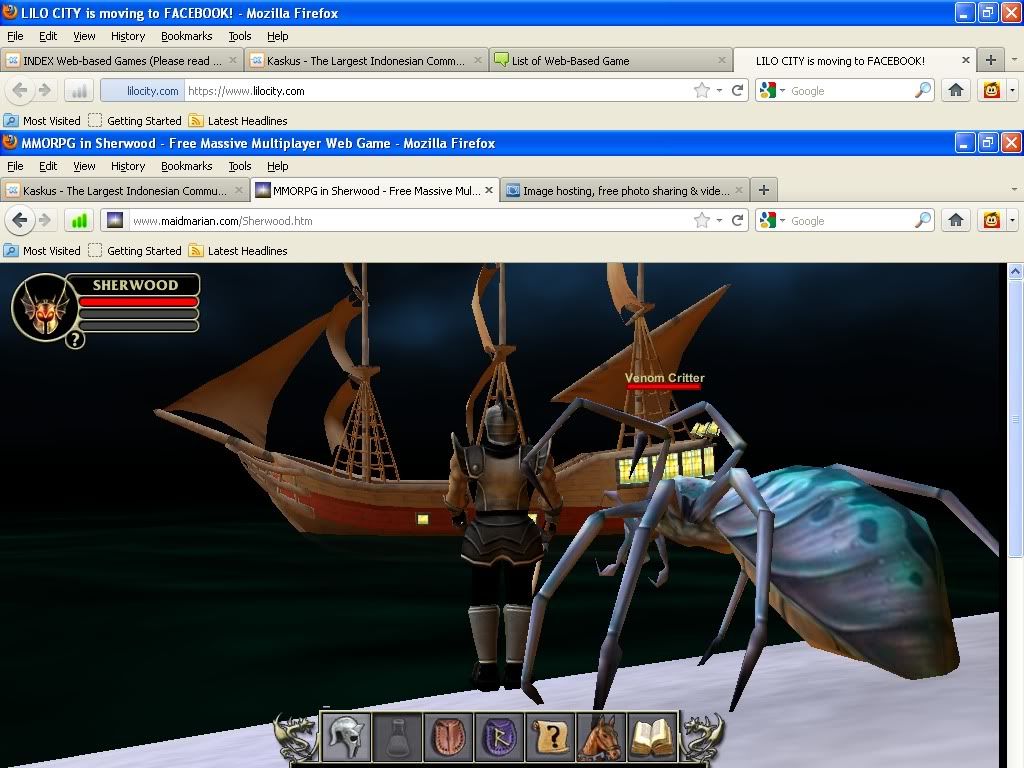Open File menu in Sherwood Firefox window
This screenshot has width=1024, height=768.
click(x=15, y=166)
